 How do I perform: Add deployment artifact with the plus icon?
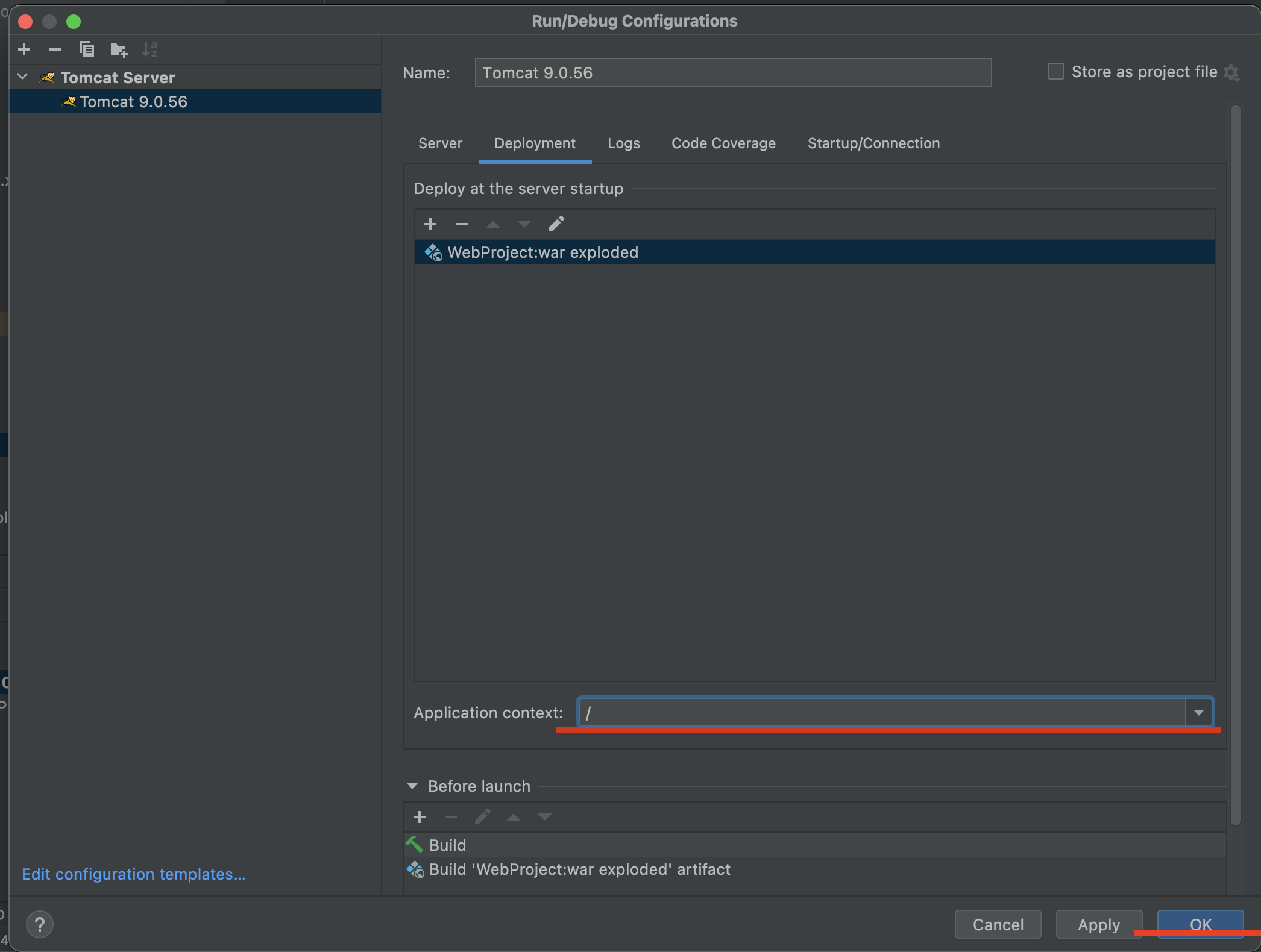pyautogui.click(x=430, y=224)
